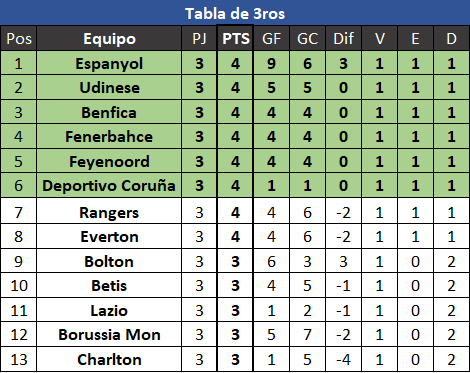This screenshot has width=470, height=373.
Task: Select the Espanyol team cell
Action: point(109,63)
